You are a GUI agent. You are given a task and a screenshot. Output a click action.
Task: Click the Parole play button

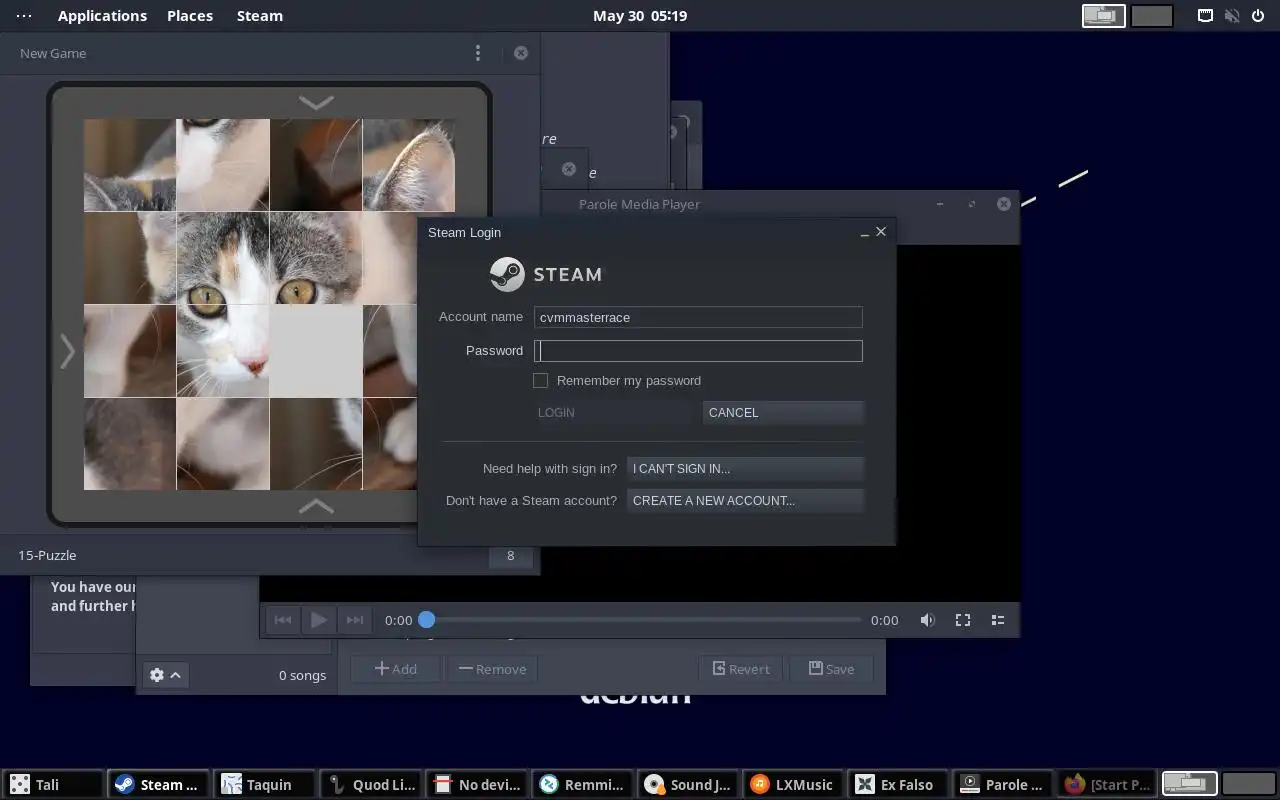319,620
